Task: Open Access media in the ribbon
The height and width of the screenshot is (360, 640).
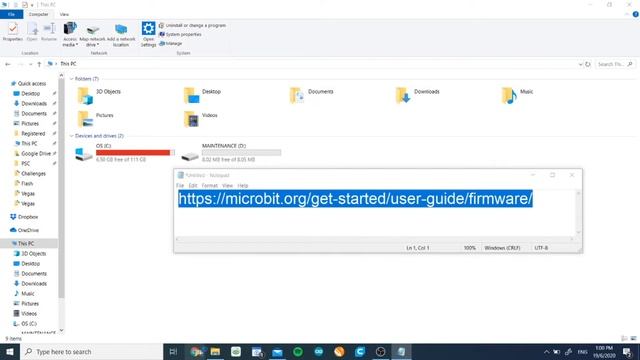Action: point(70,29)
